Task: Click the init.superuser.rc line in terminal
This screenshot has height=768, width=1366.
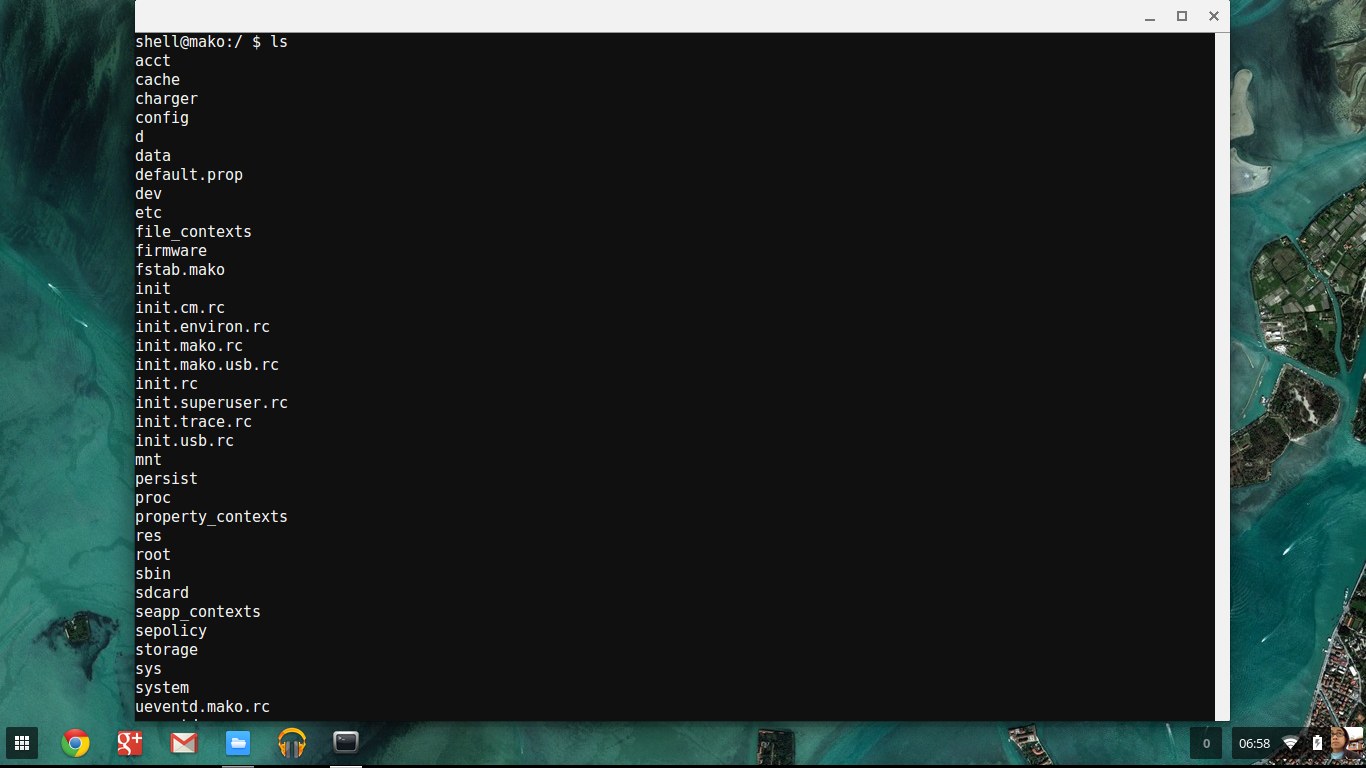Action: (212, 403)
